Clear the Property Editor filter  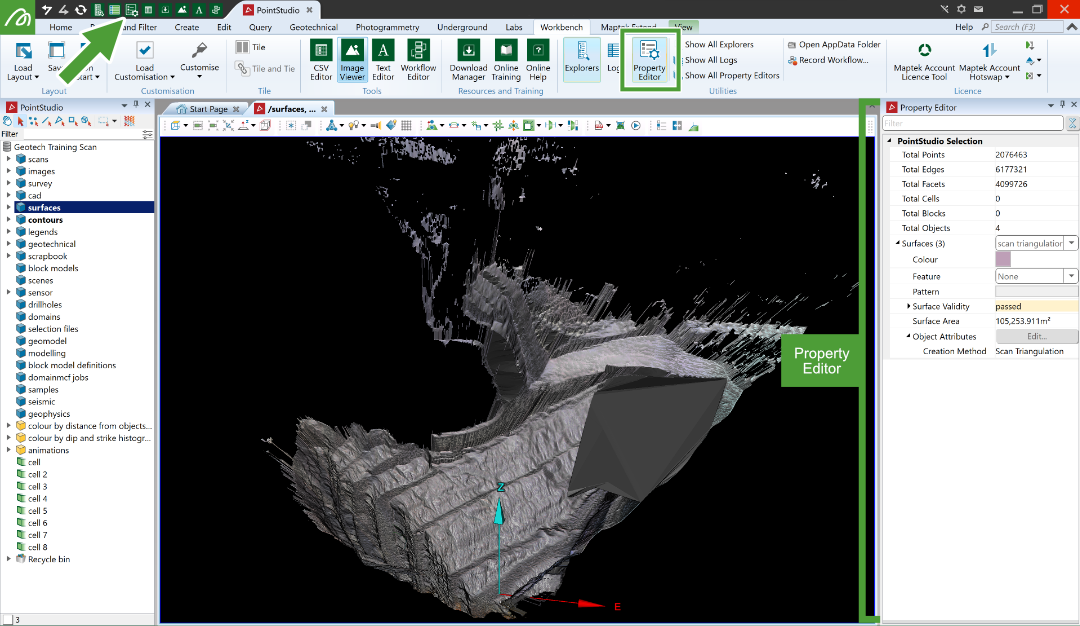[1071, 124]
